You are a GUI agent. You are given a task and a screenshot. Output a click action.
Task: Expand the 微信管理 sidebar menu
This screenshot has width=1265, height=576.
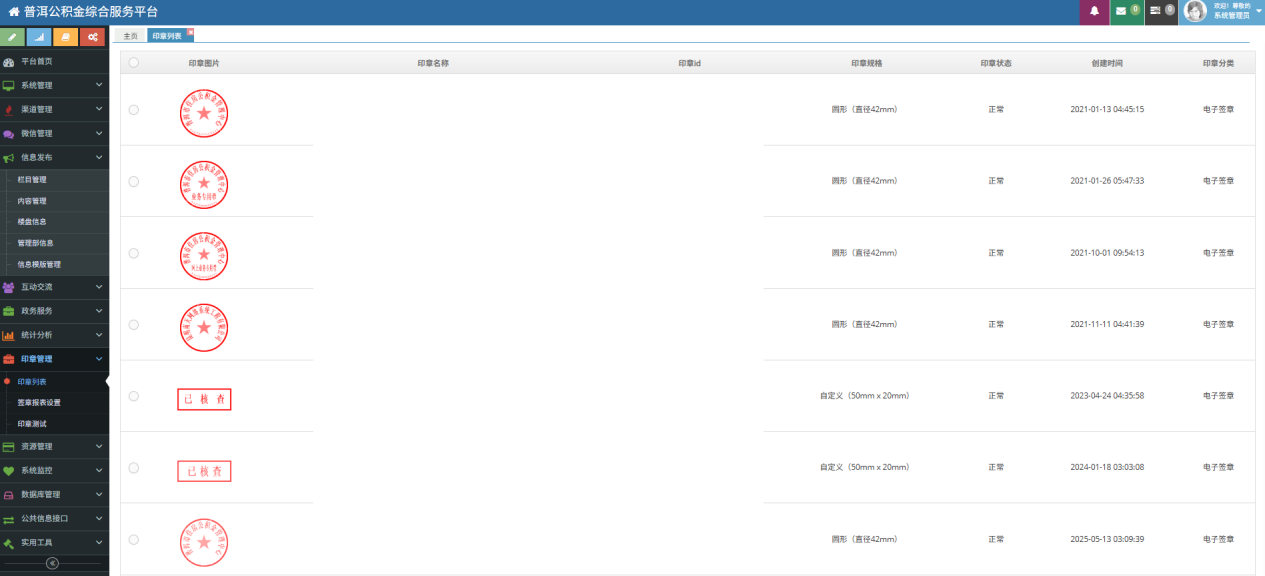tap(54, 133)
